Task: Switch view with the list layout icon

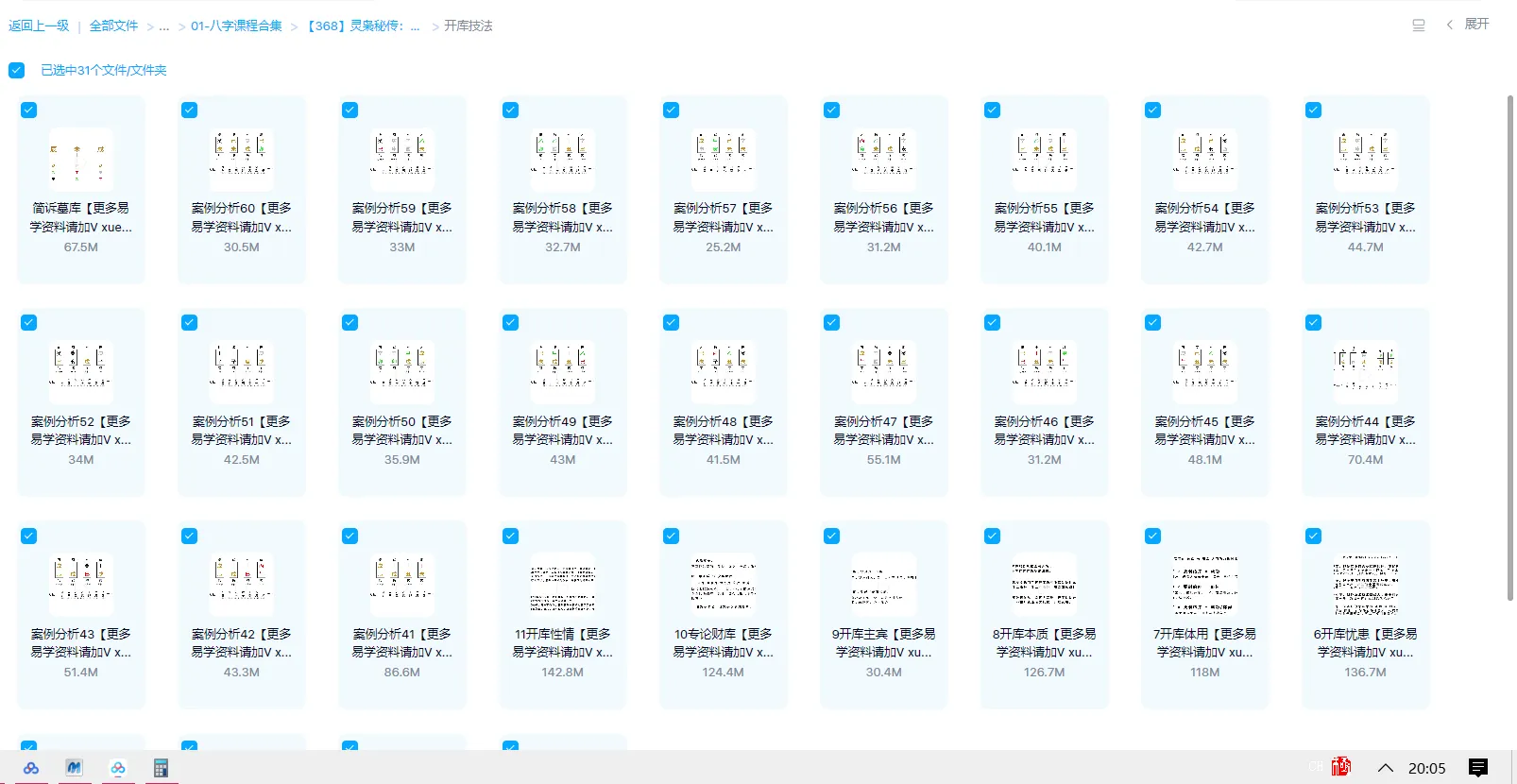Action: 1418,26
